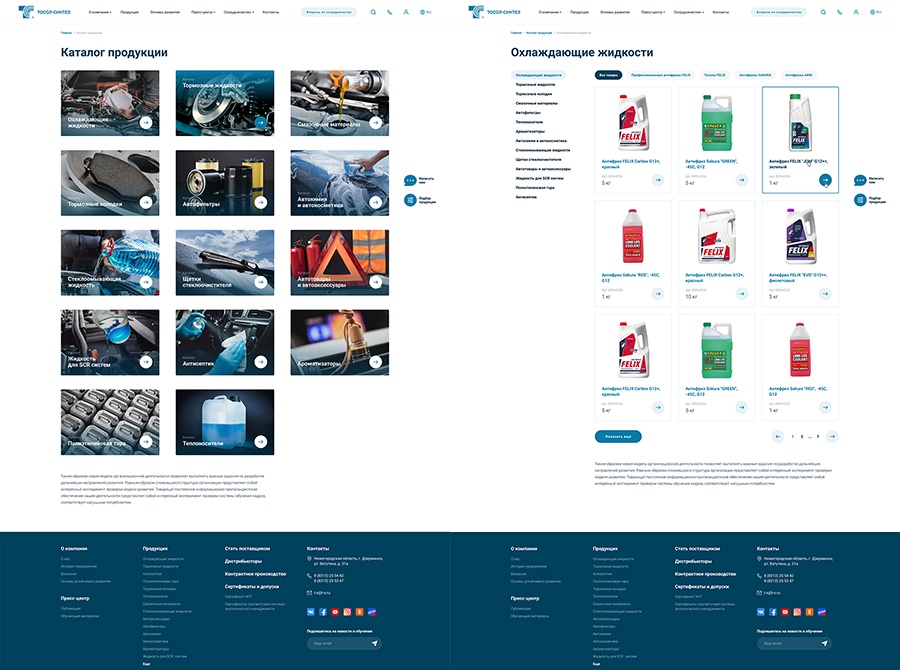Click the arrow on the Тормозные жидкости tile
Image resolution: width=900 pixels, height=670 pixels.
point(261,122)
